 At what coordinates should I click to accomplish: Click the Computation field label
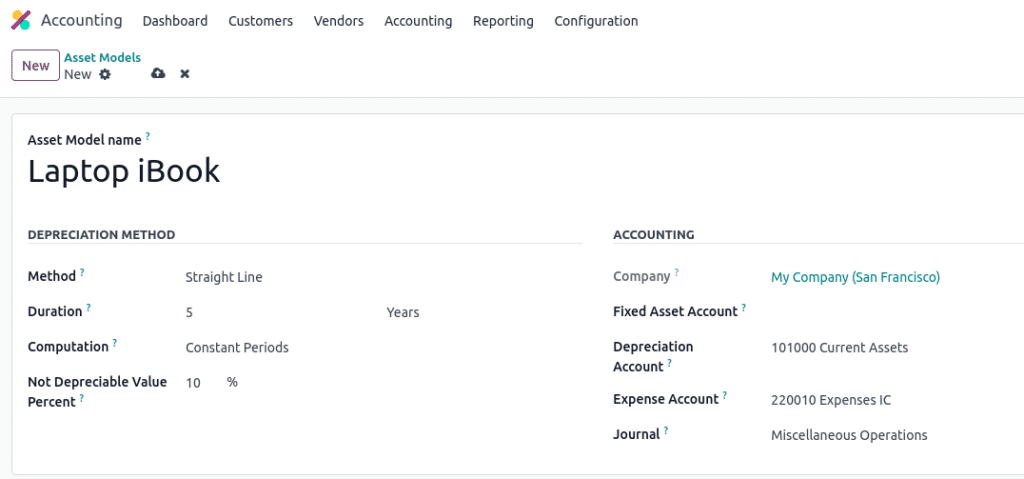68,346
